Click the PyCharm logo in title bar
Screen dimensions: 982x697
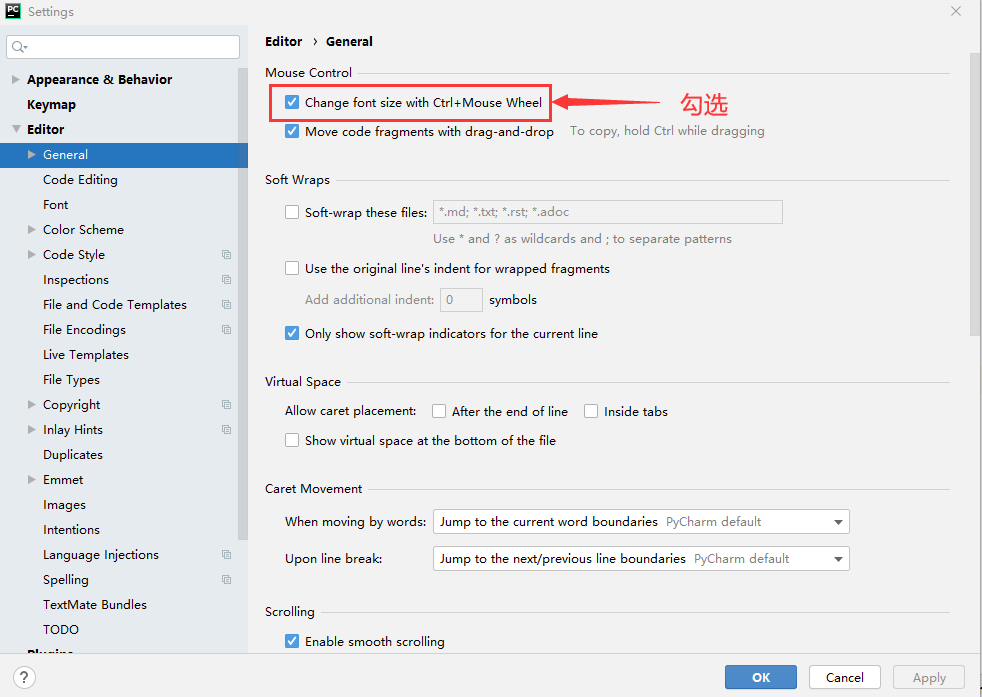[x=13, y=12]
